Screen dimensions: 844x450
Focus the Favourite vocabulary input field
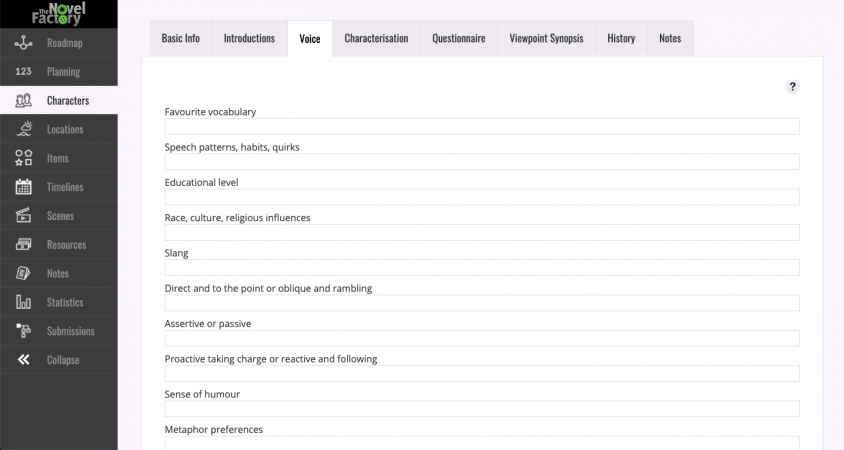(482, 126)
